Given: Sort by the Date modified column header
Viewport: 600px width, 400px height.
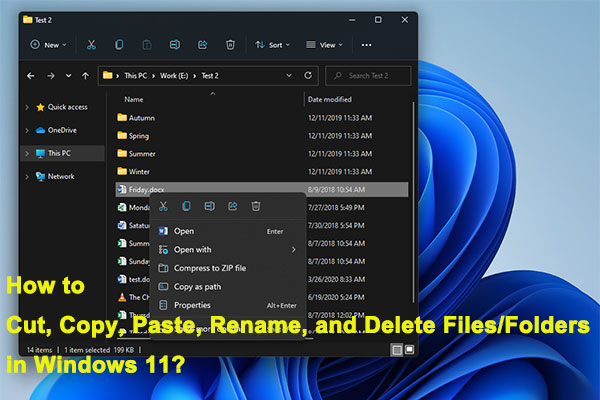Looking at the screenshot, I should (x=329, y=100).
